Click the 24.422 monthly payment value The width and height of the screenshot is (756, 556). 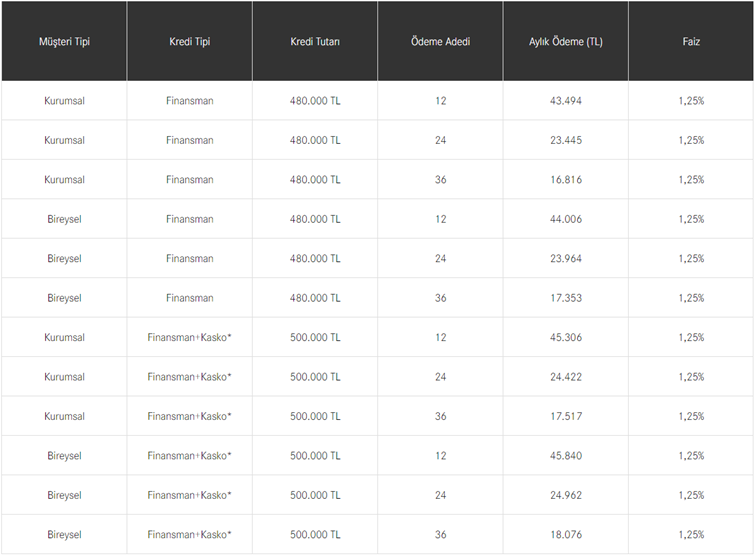566,377
